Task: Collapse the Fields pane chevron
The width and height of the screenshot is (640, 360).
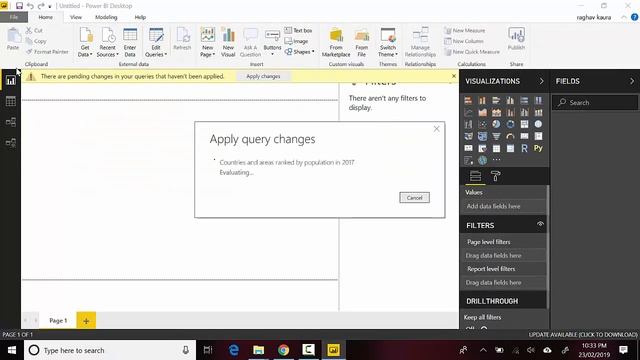Action: pyautogui.click(x=632, y=81)
